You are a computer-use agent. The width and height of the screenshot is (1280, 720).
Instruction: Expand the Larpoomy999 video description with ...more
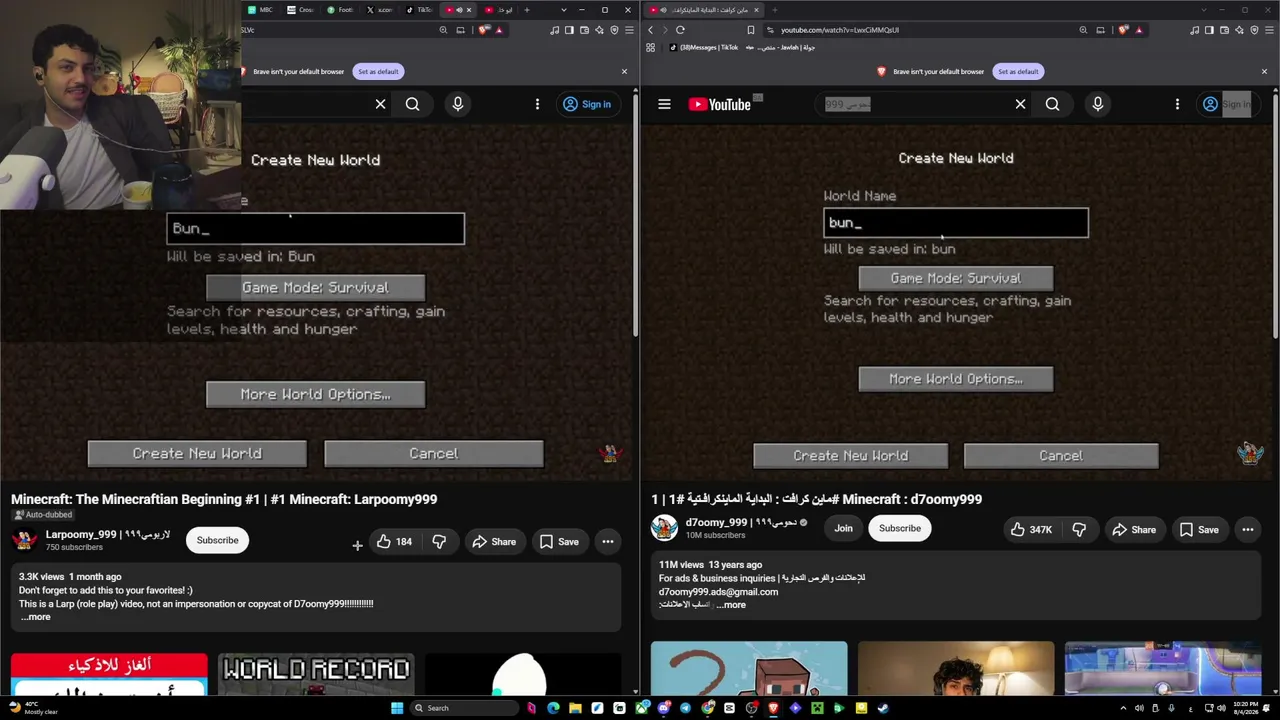(x=36, y=617)
